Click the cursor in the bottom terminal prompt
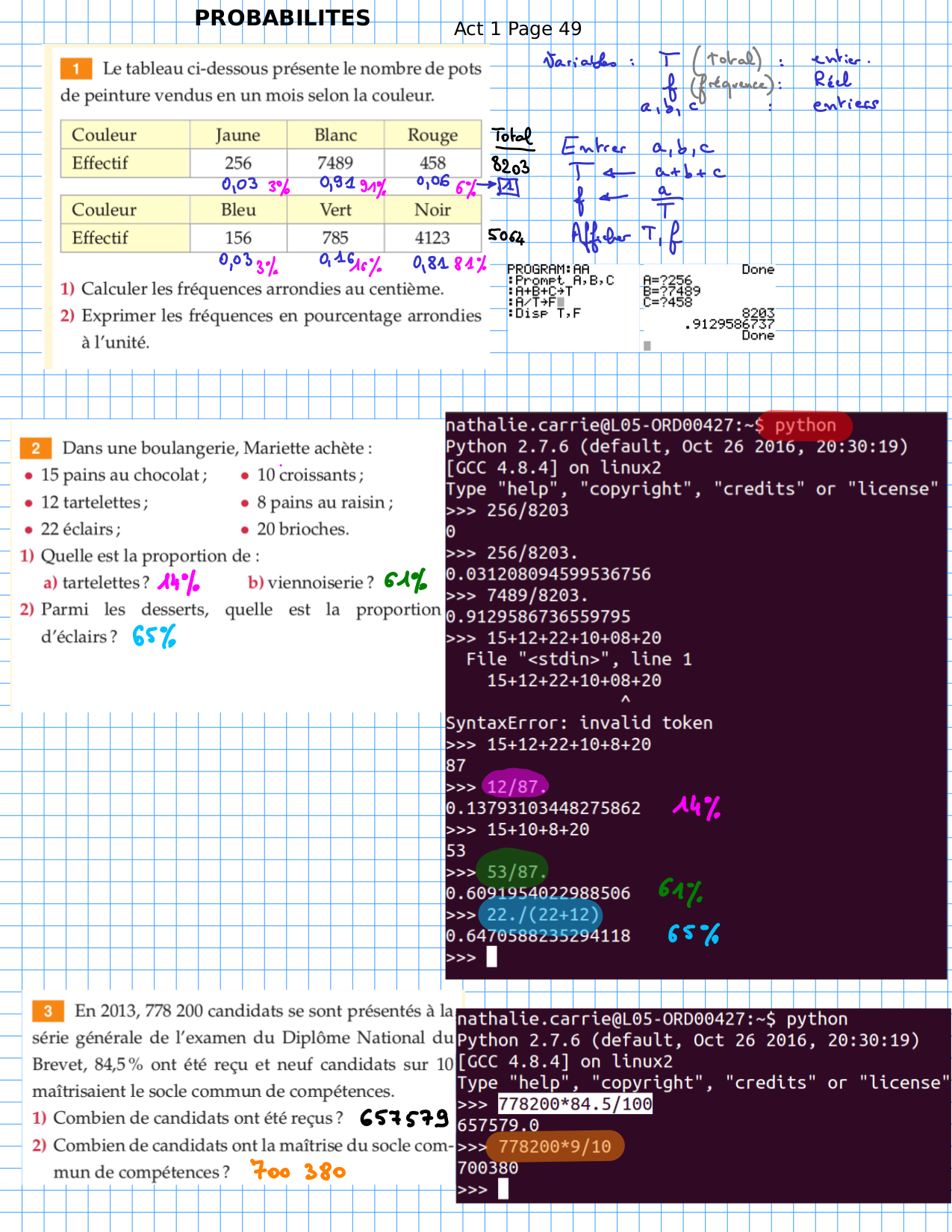 tap(503, 1189)
